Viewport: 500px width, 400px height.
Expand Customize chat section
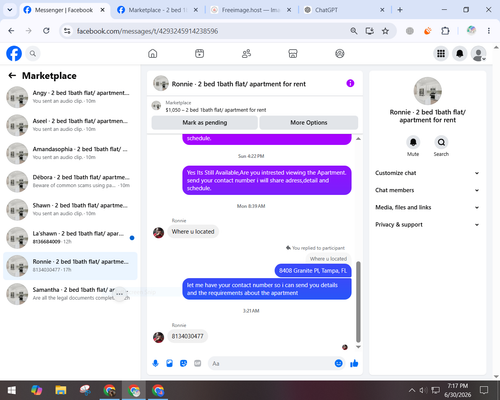tap(427, 173)
